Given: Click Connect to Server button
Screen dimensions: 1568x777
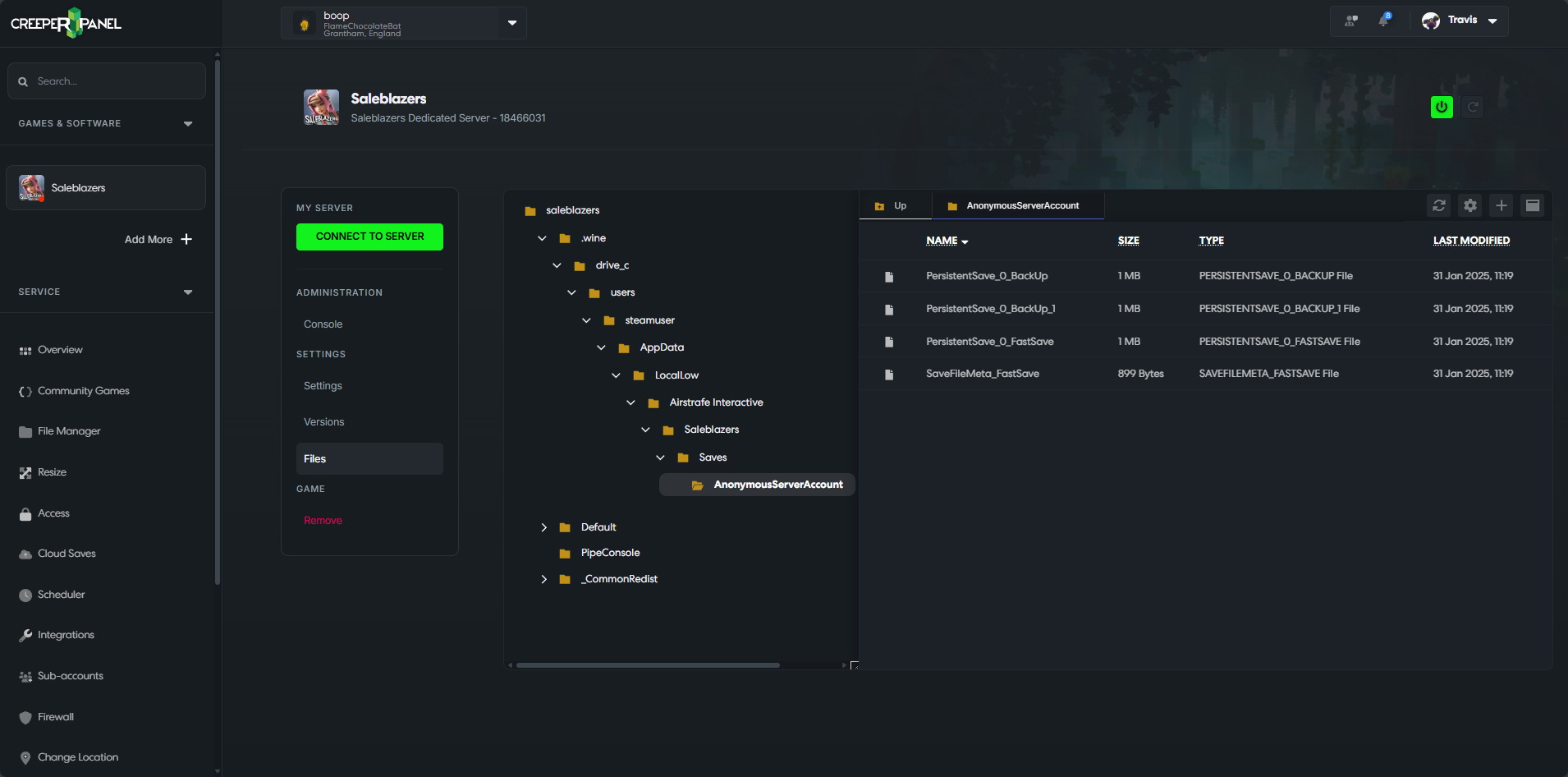Looking at the screenshot, I should pos(369,237).
